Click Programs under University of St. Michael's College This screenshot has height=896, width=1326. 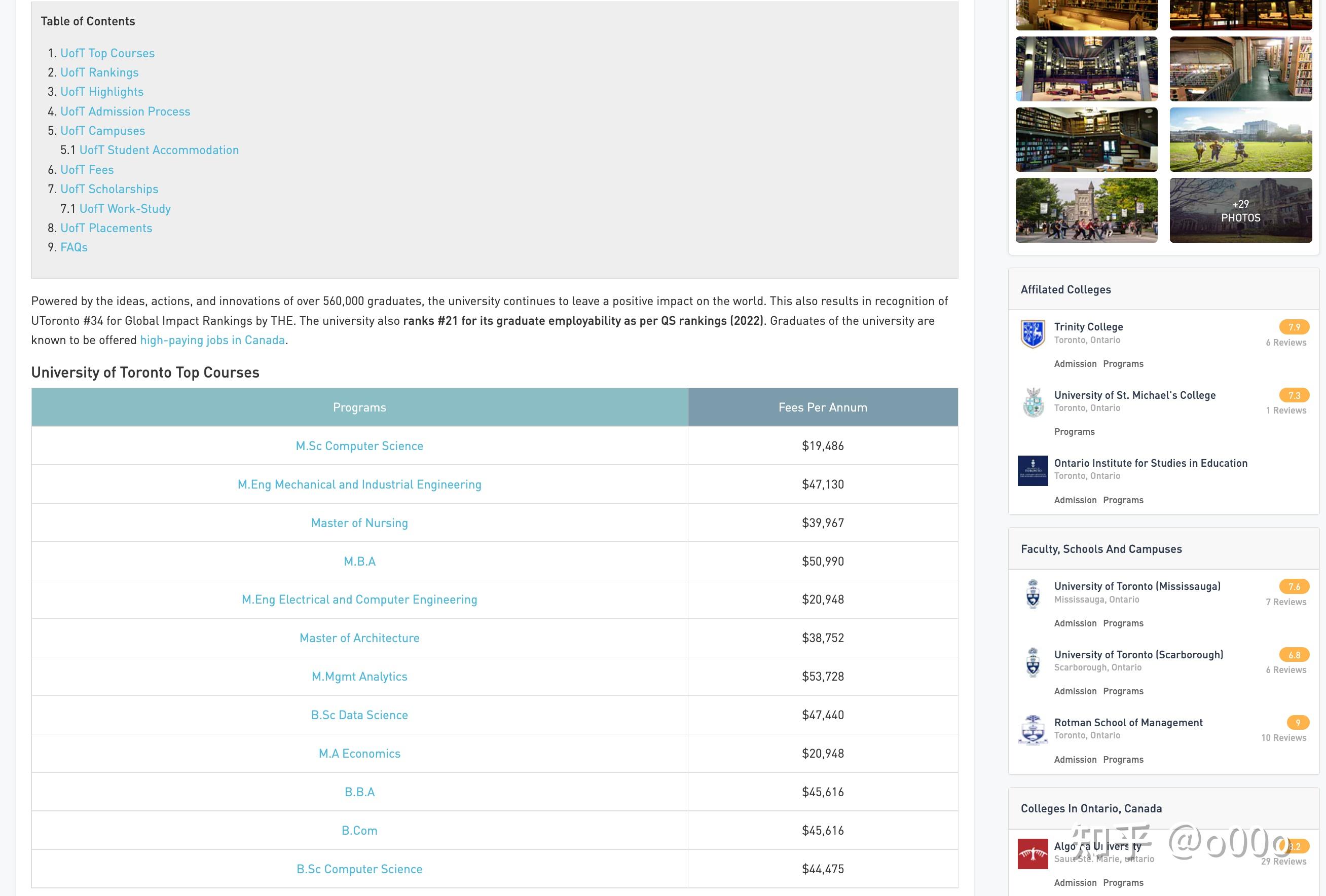[1074, 432]
